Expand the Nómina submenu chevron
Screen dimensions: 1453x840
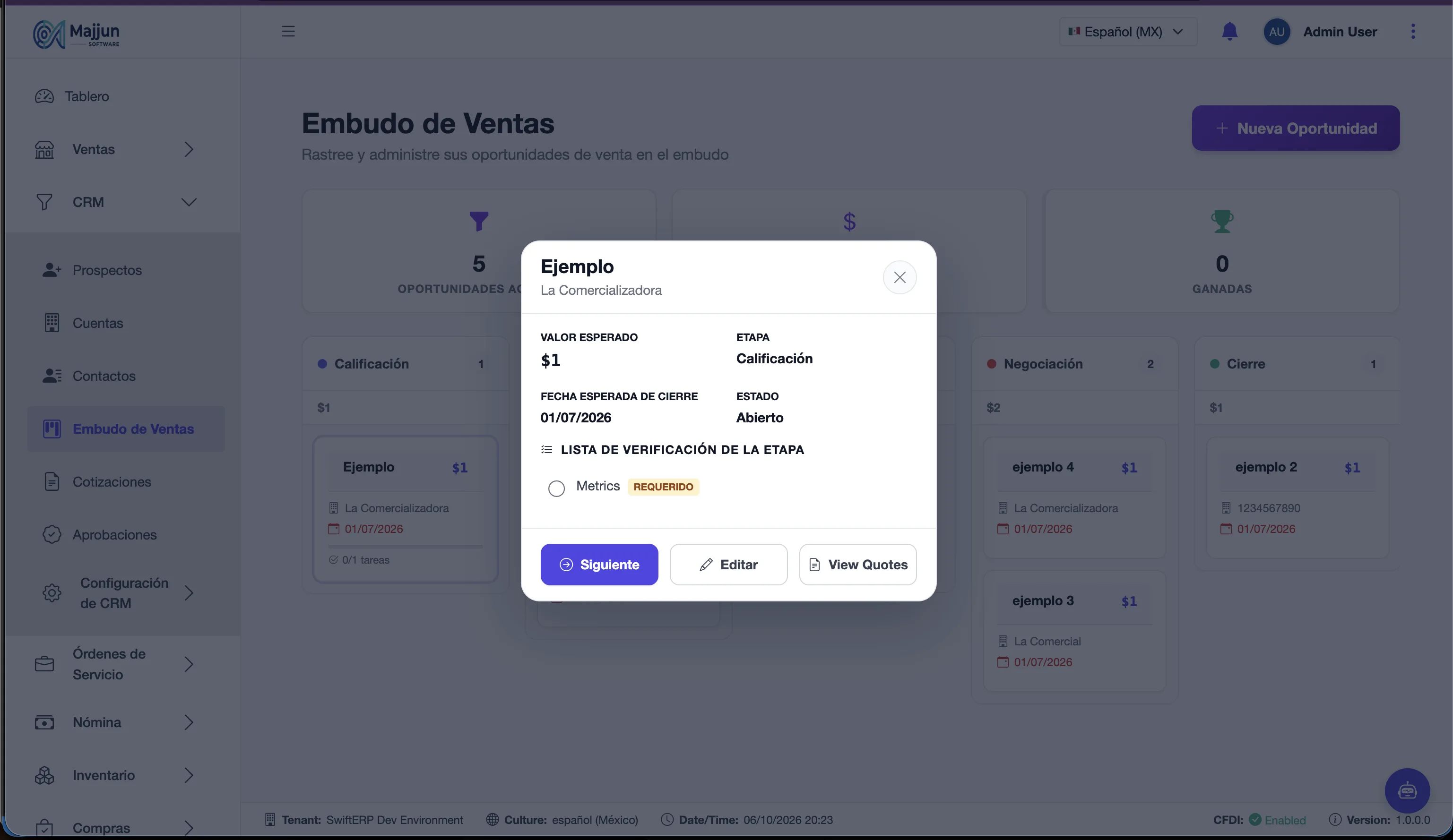pyautogui.click(x=189, y=722)
